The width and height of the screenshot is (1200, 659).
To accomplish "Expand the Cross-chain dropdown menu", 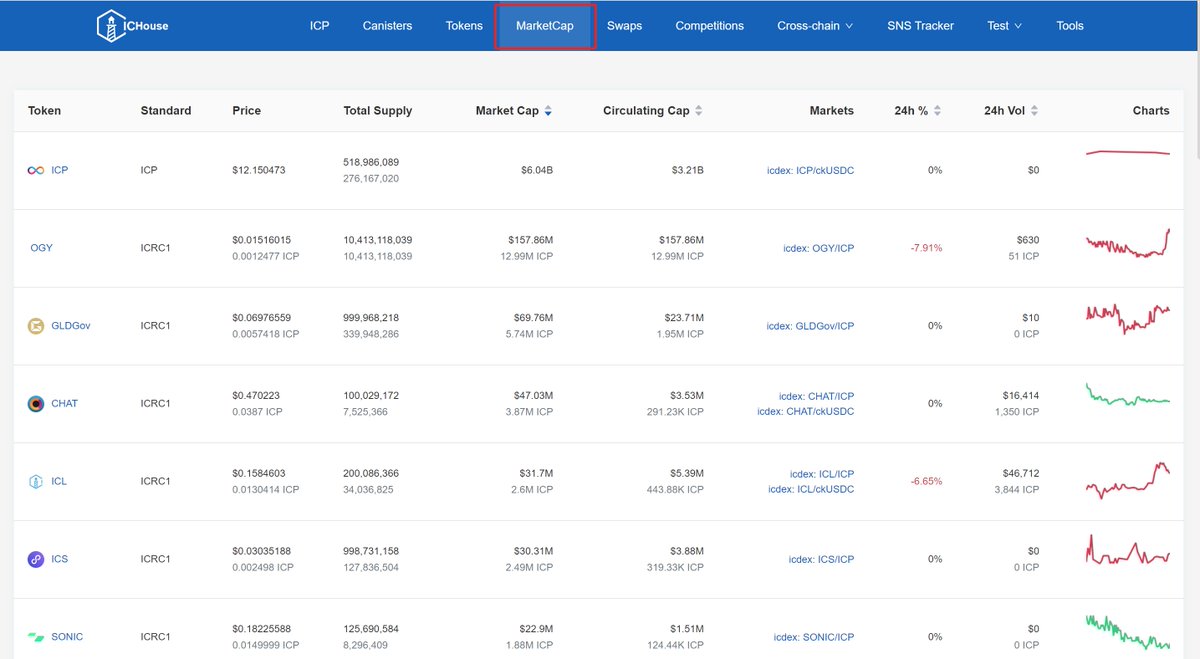I will [x=815, y=26].
